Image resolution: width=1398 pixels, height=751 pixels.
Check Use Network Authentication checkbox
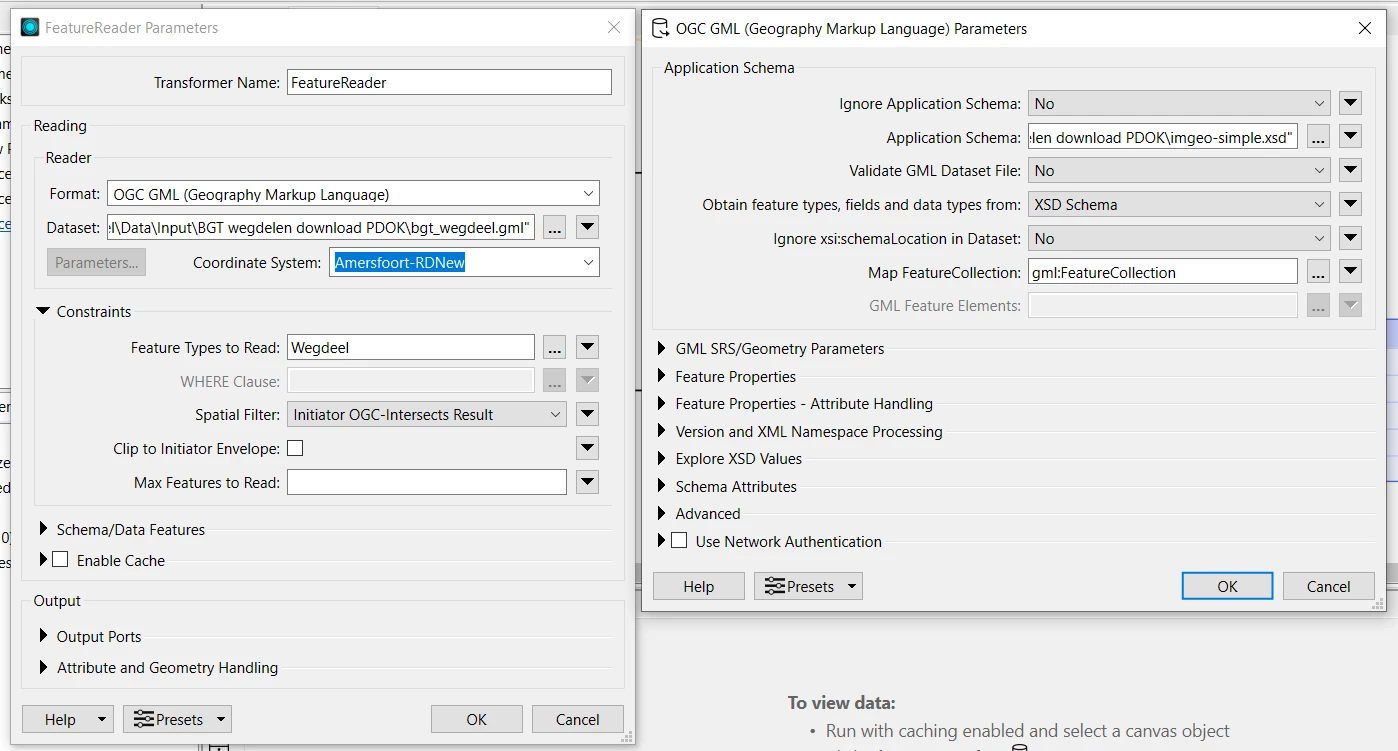679,541
